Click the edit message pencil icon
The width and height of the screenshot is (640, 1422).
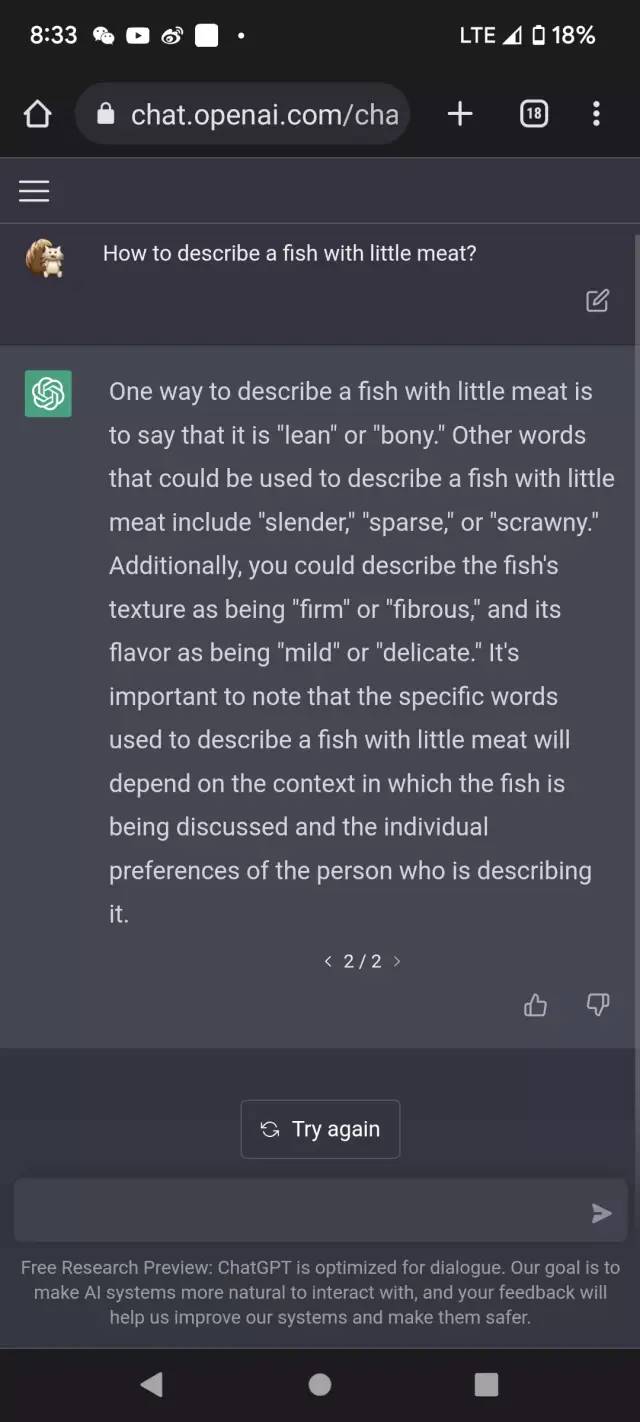(597, 300)
